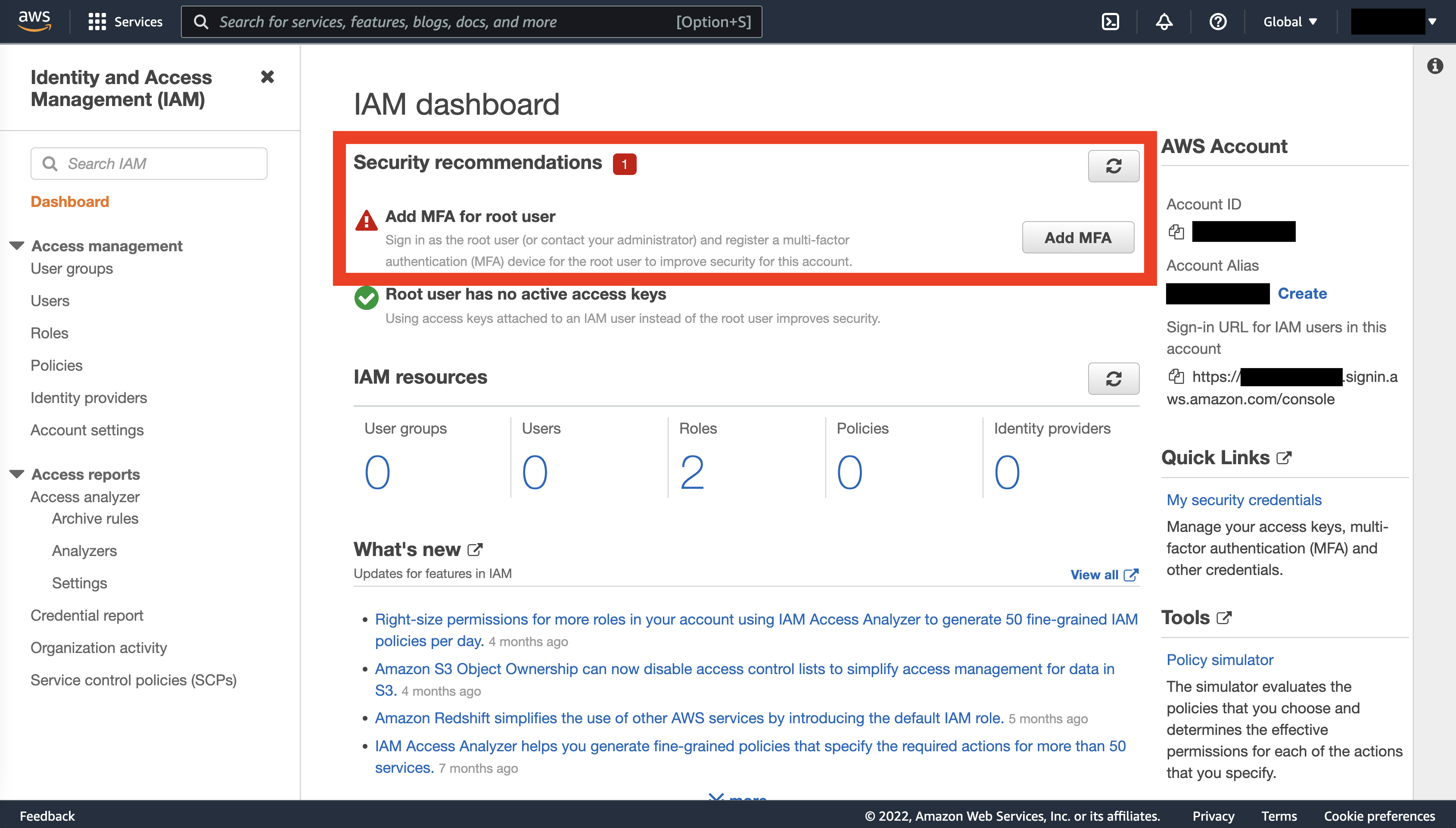Open Privacy in the footer

[1213, 816]
